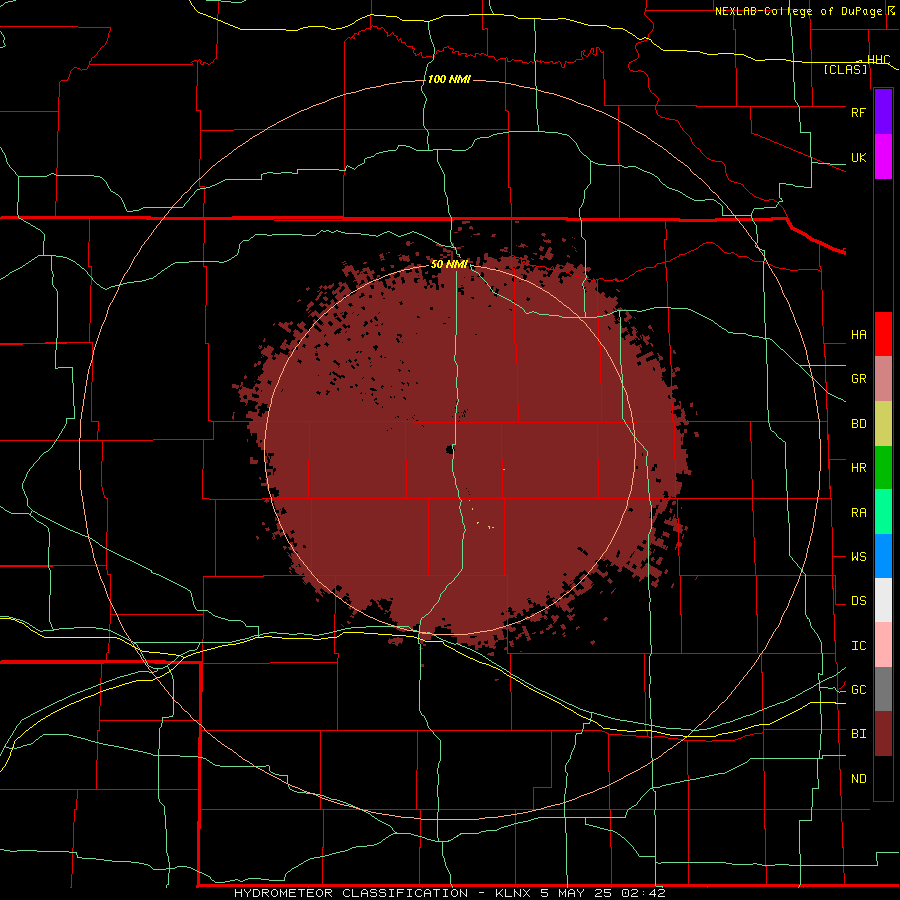Click the RF purple legend swatch
Screen dimensions: 900x900
[x=883, y=112]
